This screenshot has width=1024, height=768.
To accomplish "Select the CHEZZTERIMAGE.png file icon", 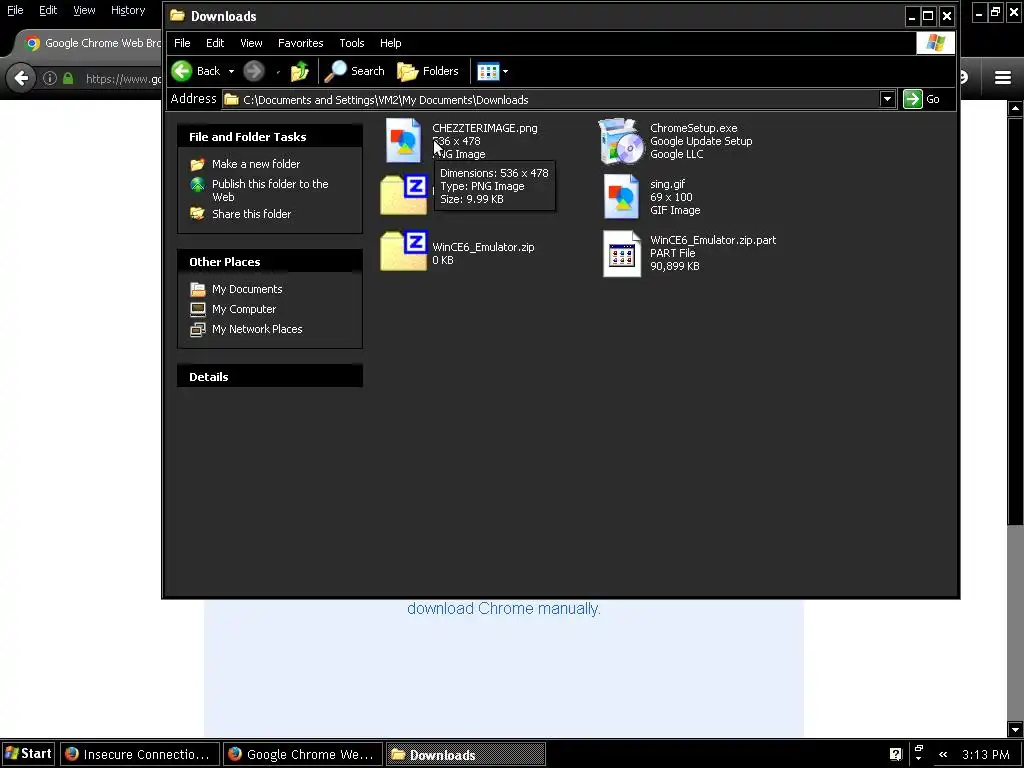I will [403, 140].
